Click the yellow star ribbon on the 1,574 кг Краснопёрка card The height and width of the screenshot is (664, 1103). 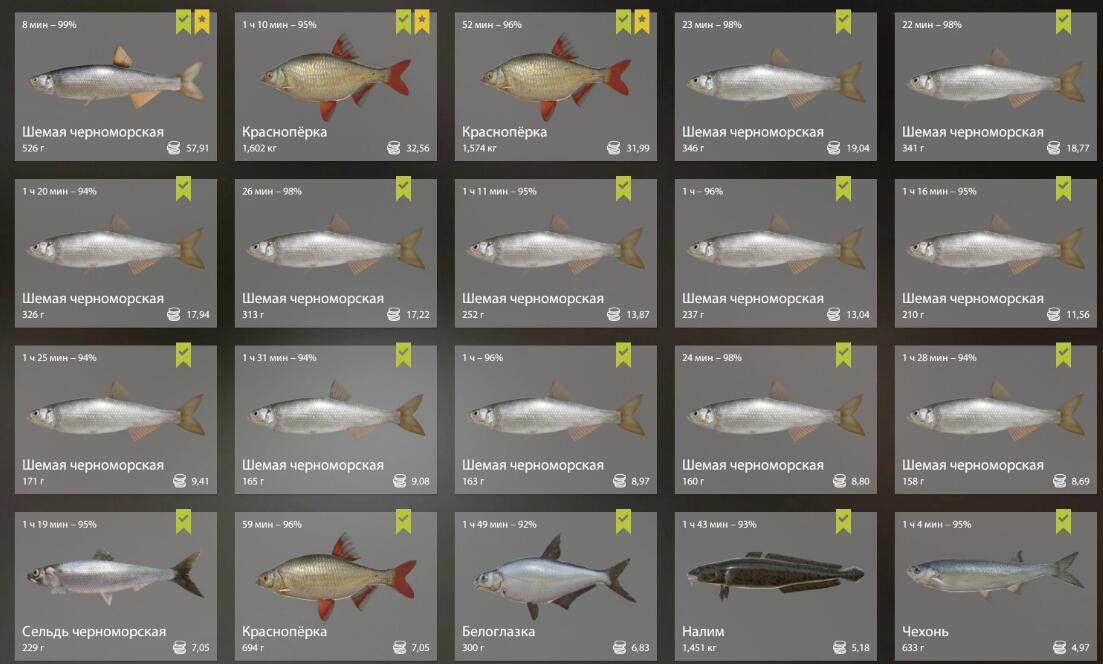point(642,22)
